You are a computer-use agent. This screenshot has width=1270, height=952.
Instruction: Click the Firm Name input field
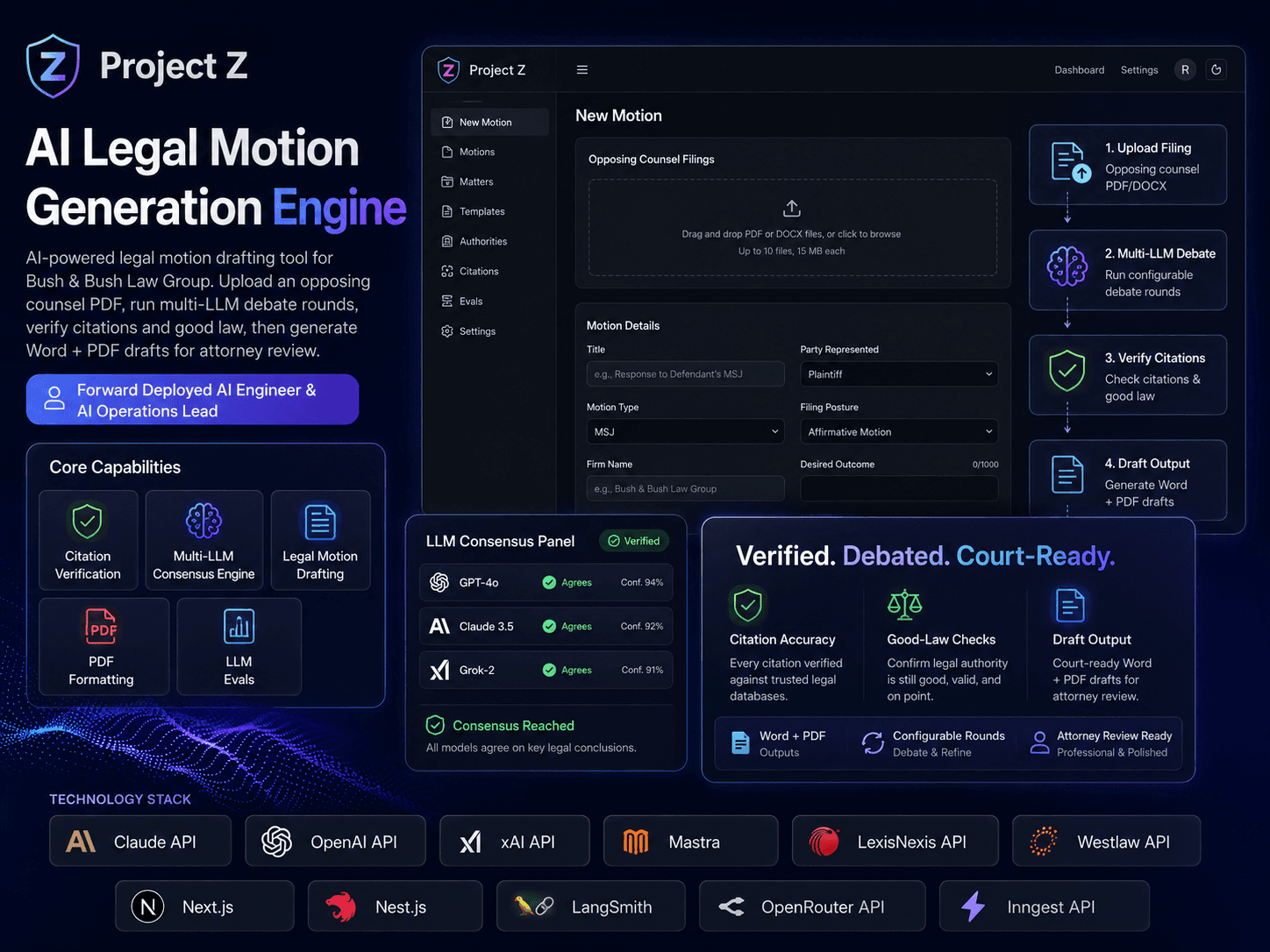[x=685, y=488]
